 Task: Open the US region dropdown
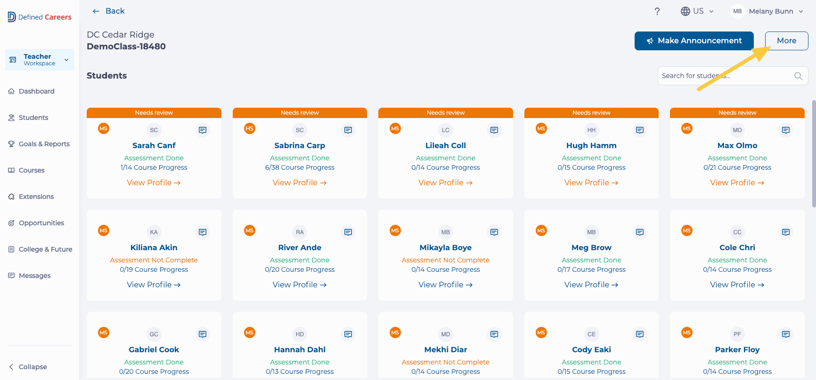697,11
